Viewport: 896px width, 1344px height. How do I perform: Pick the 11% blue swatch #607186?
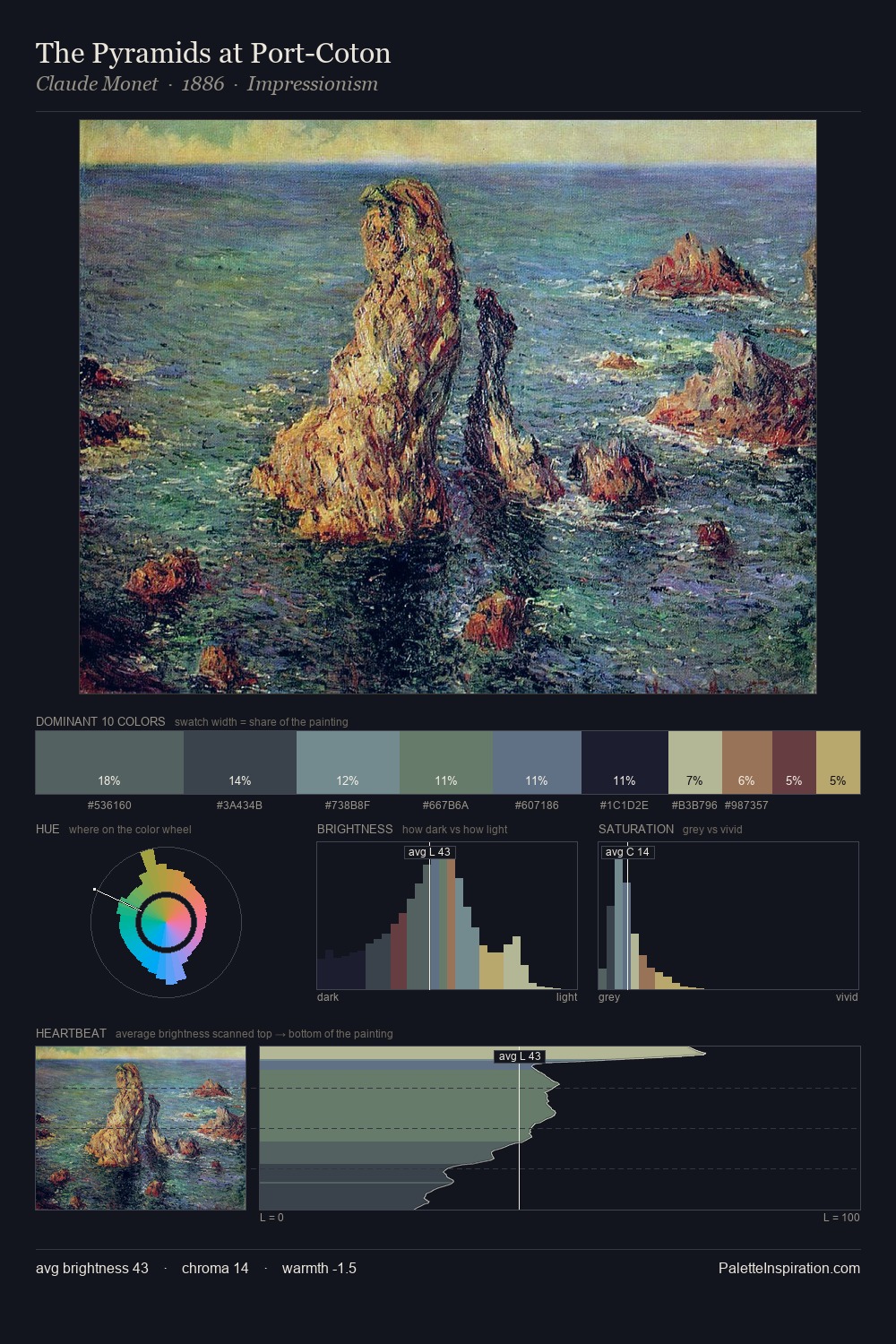pos(538,762)
